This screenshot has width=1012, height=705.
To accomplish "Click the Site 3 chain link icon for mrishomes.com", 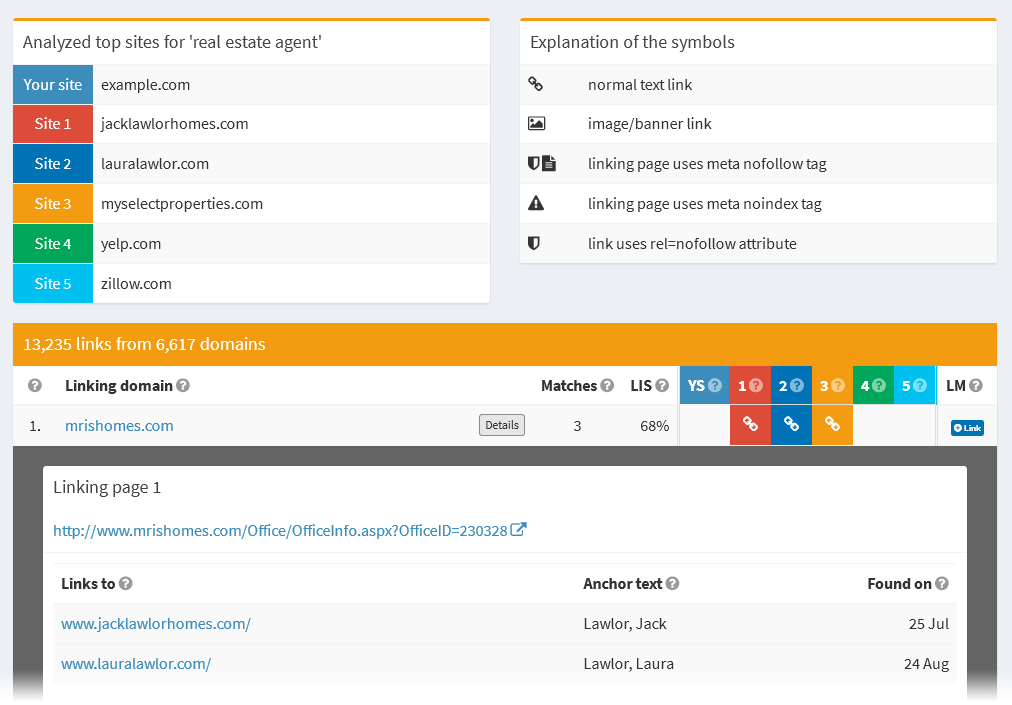I will pyautogui.click(x=832, y=425).
